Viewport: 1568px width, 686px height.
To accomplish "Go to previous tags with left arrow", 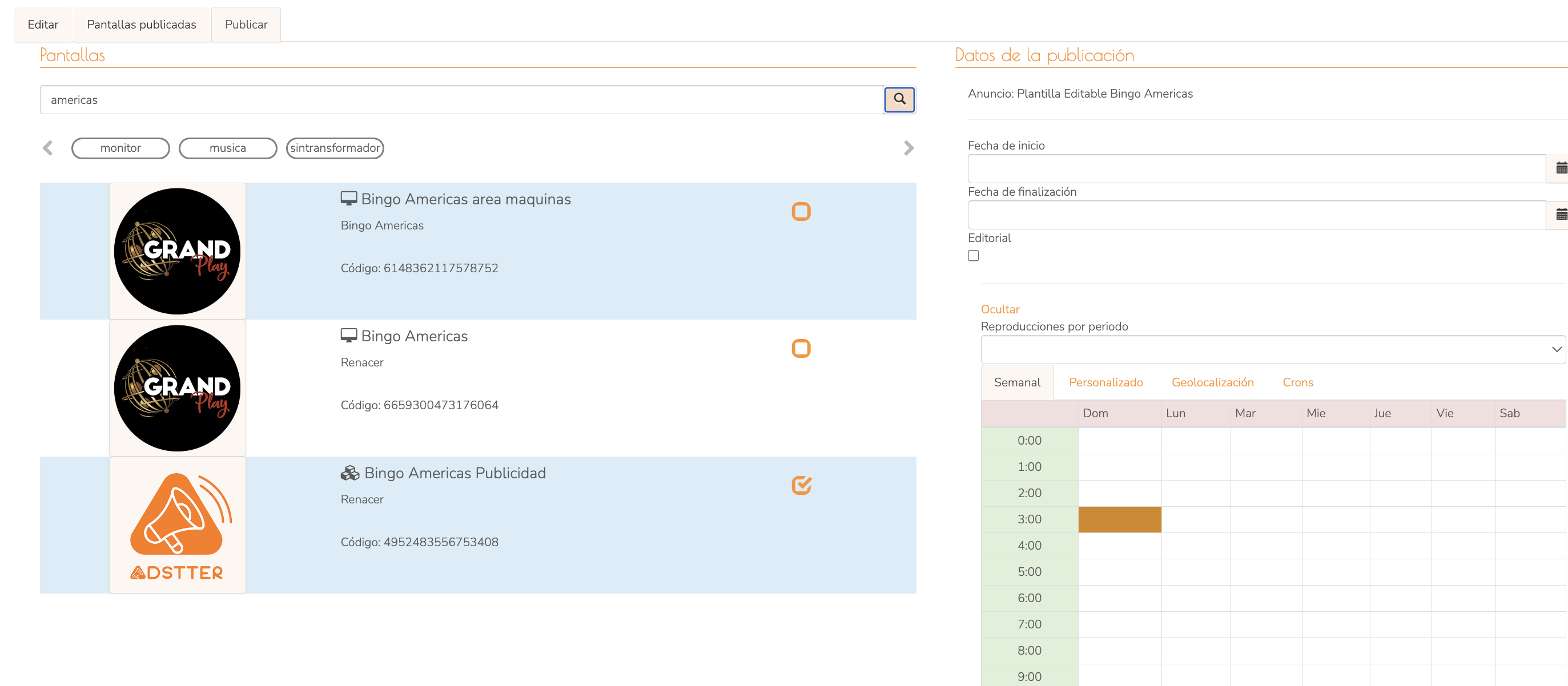I will pyautogui.click(x=47, y=148).
